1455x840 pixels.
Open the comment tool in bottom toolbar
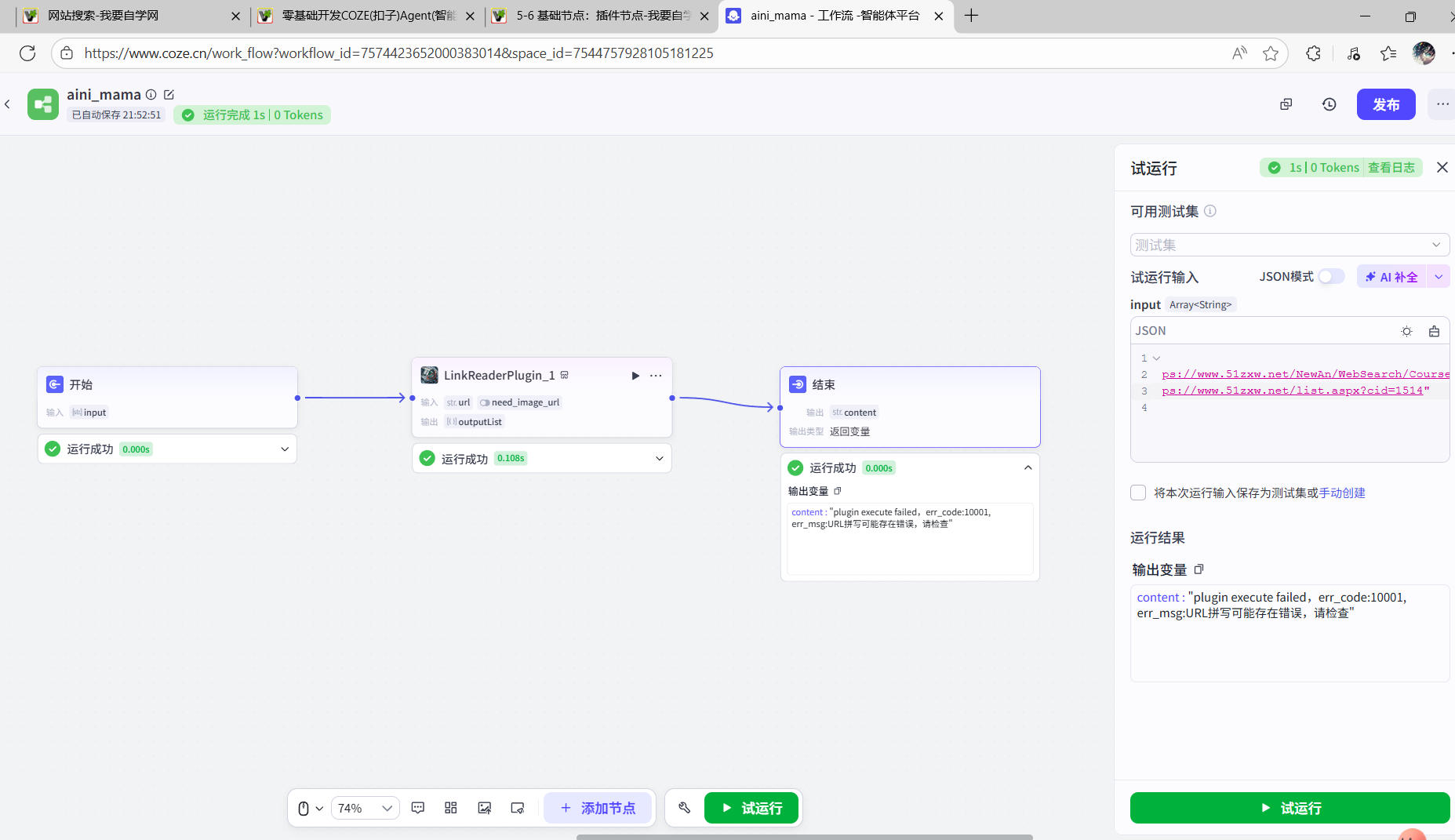[x=418, y=808]
